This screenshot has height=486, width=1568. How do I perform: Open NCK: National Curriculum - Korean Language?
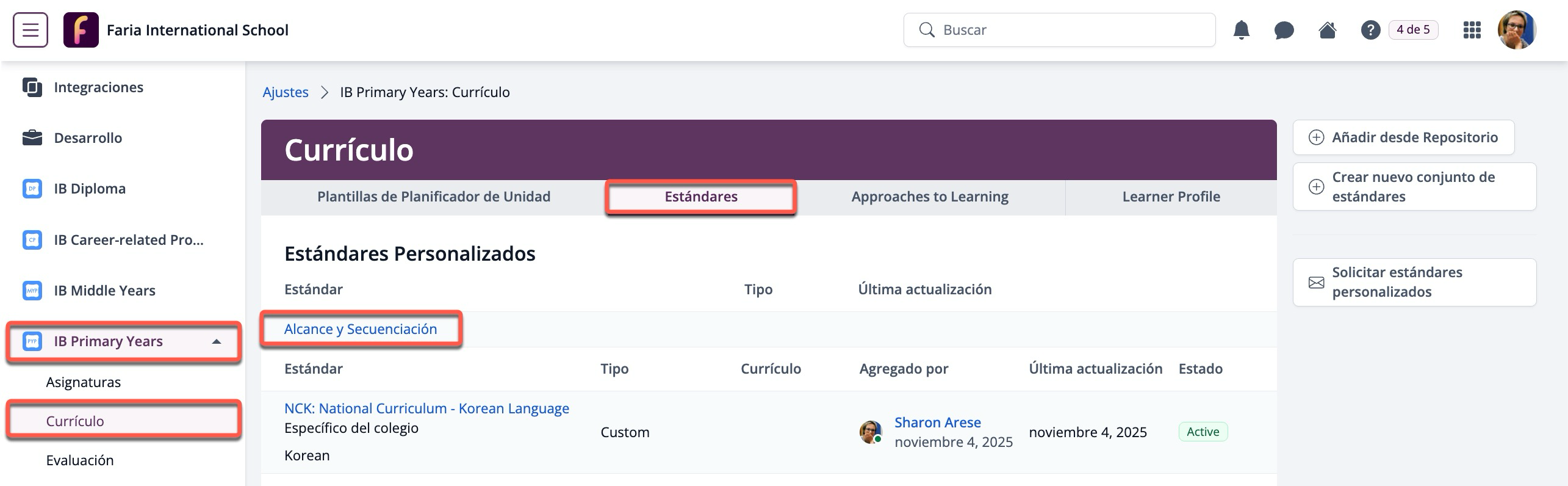coord(426,408)
